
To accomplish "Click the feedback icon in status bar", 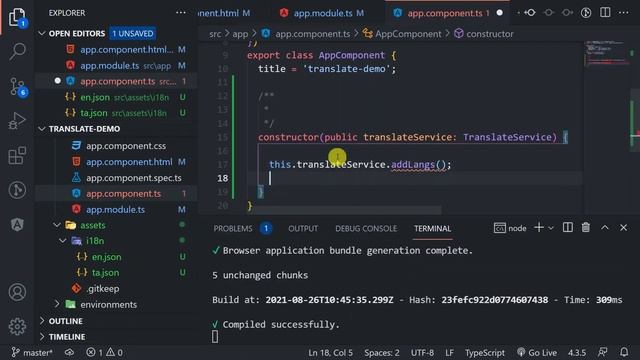I will tap(602, 352).
